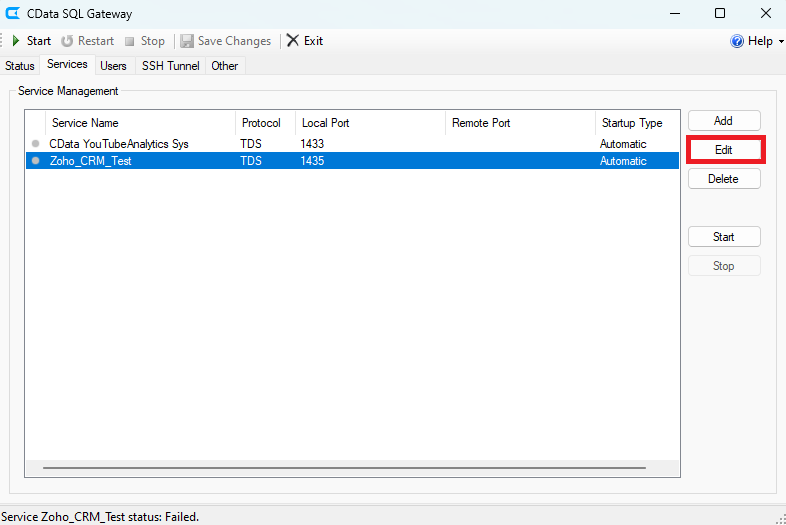
Task: Click the Exit label in top toolbar
Action: [313, 41]
